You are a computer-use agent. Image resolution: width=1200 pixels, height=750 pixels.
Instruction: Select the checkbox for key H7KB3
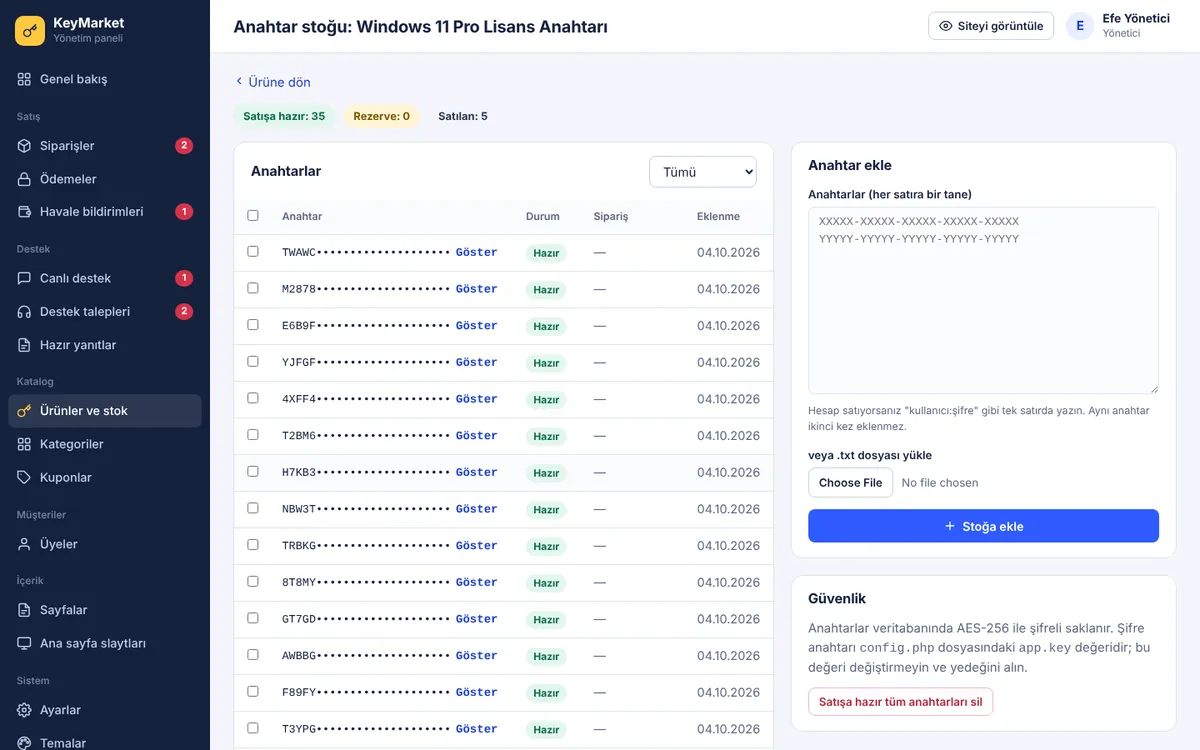click(x=253, y=472)
